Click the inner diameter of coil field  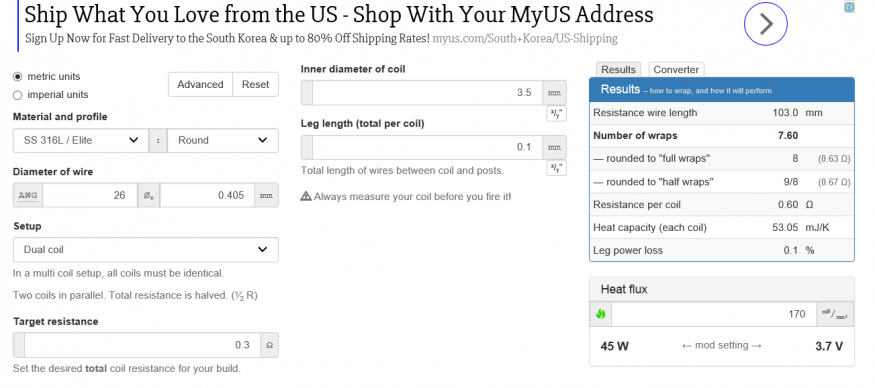(x=427, y=93)
